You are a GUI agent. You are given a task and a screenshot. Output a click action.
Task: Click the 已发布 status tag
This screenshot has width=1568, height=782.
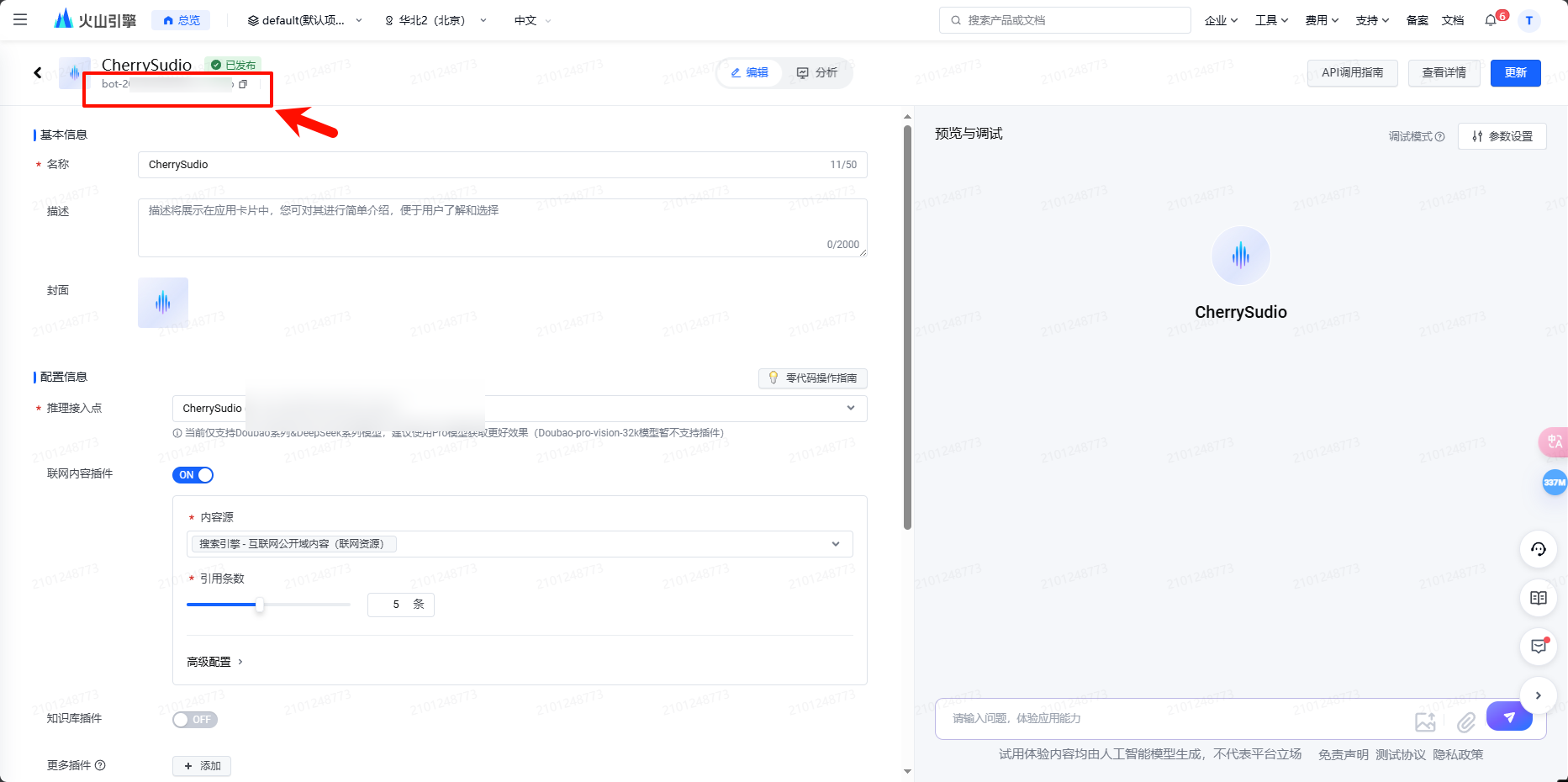[233, 65]
